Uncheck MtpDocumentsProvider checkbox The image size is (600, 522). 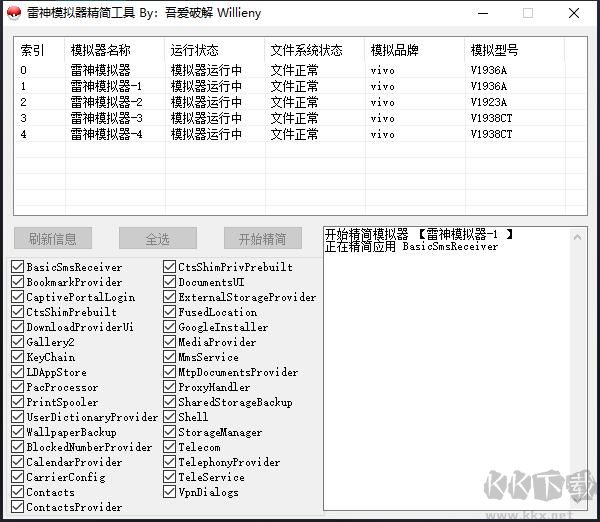point(169,372)
